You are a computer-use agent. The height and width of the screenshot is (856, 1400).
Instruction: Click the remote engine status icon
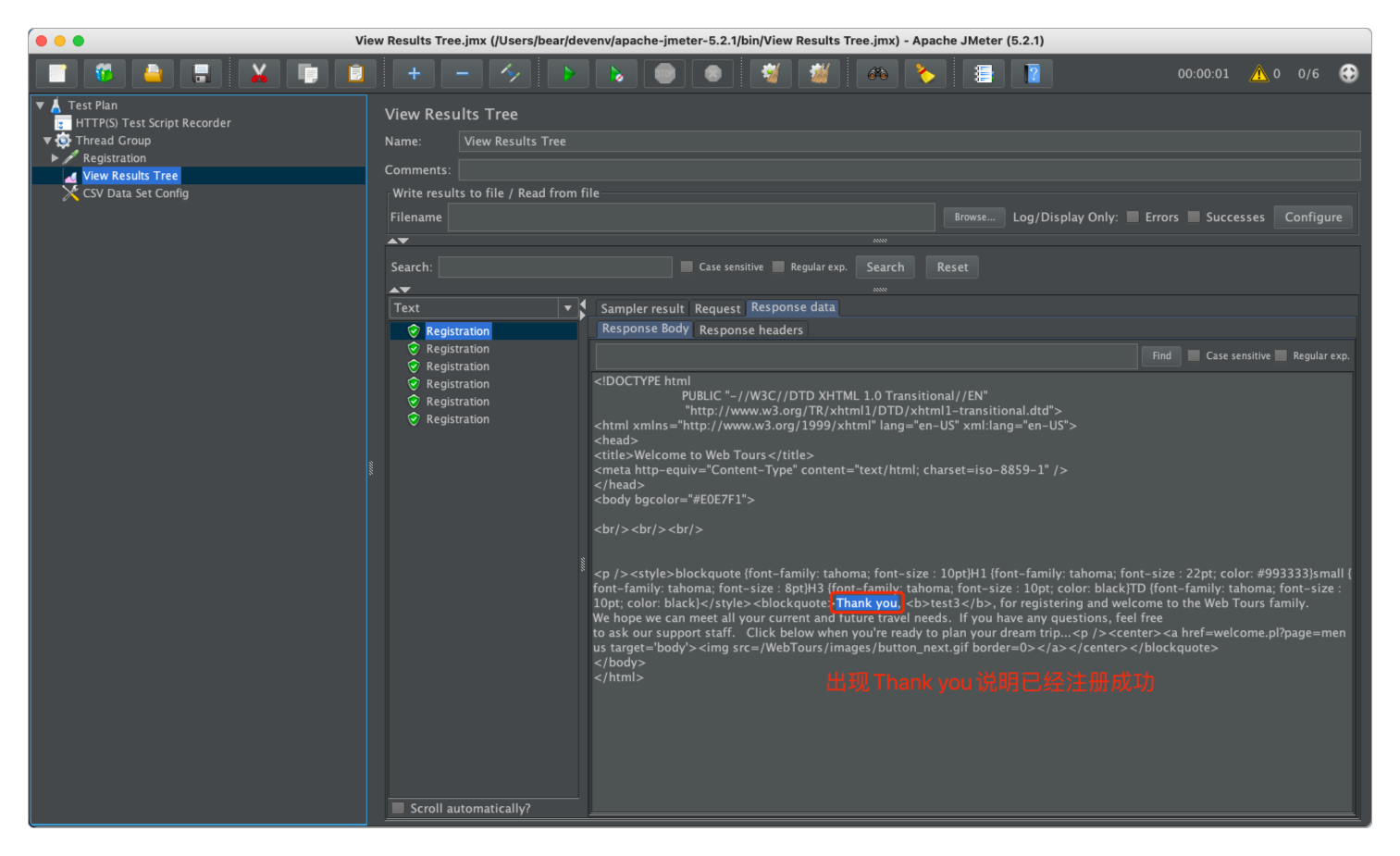pos(1348,73)
